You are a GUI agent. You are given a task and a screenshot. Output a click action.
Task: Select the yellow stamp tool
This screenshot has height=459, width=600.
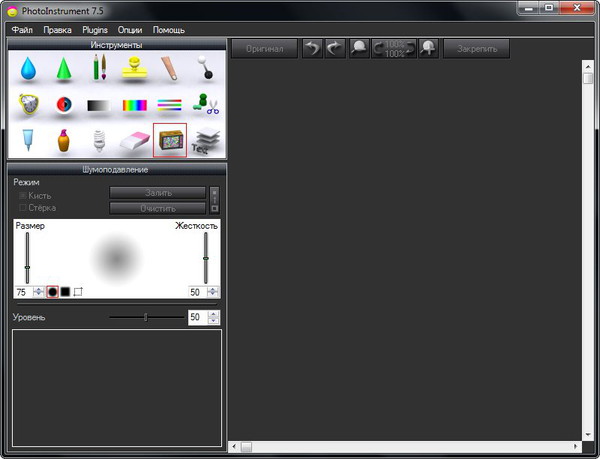134,69
